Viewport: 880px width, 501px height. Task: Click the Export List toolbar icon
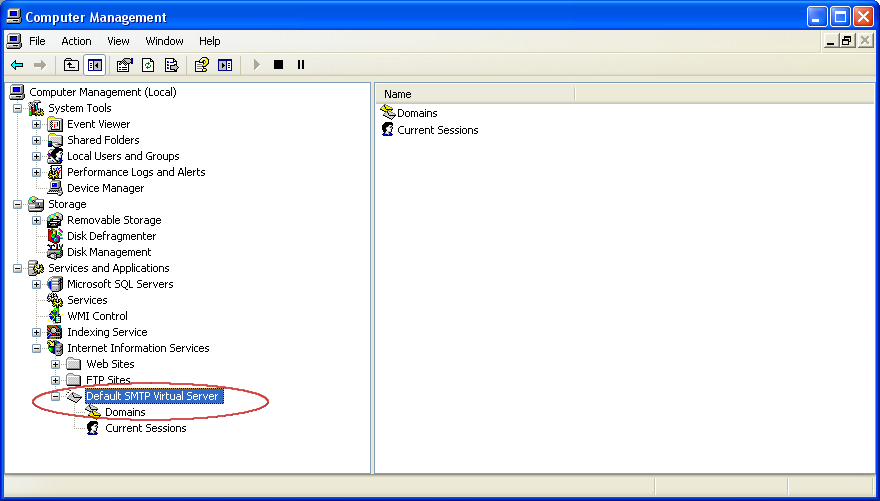(171, 65)
